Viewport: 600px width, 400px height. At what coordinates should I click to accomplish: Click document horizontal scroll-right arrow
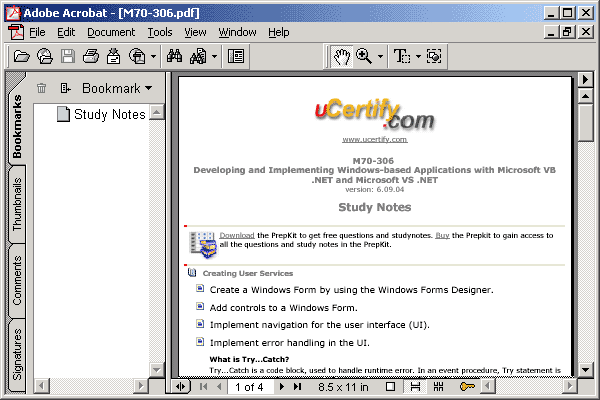pyautogui.click(x=570, y=386)
